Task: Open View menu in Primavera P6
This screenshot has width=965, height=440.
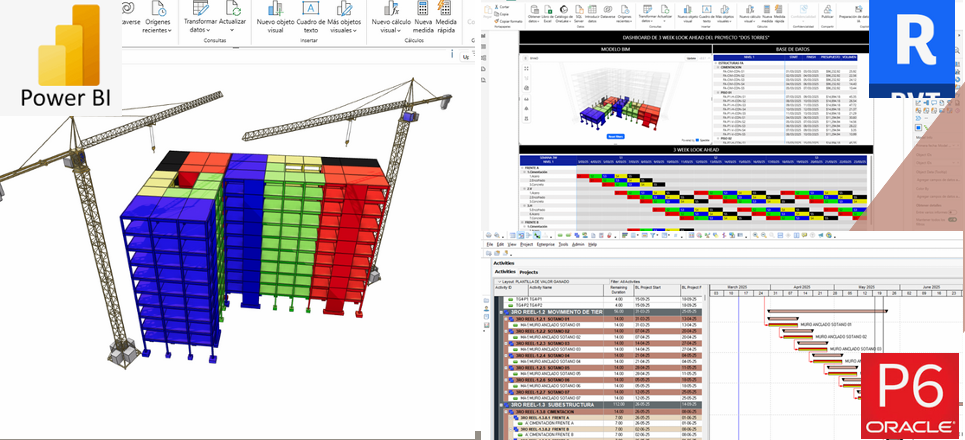Action: pyautogui.click(x=511, y=244)
